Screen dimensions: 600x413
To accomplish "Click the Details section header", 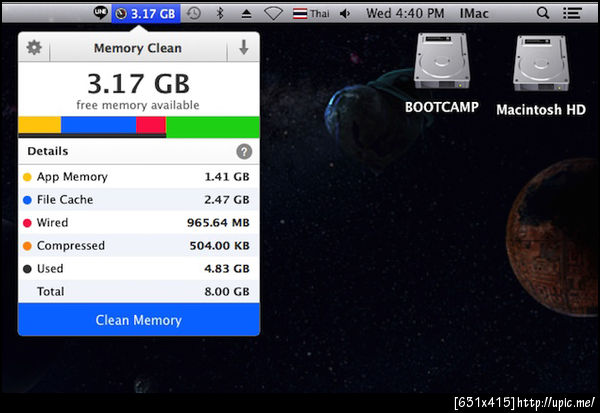I will pyautogui.click(x=47, y=151).
